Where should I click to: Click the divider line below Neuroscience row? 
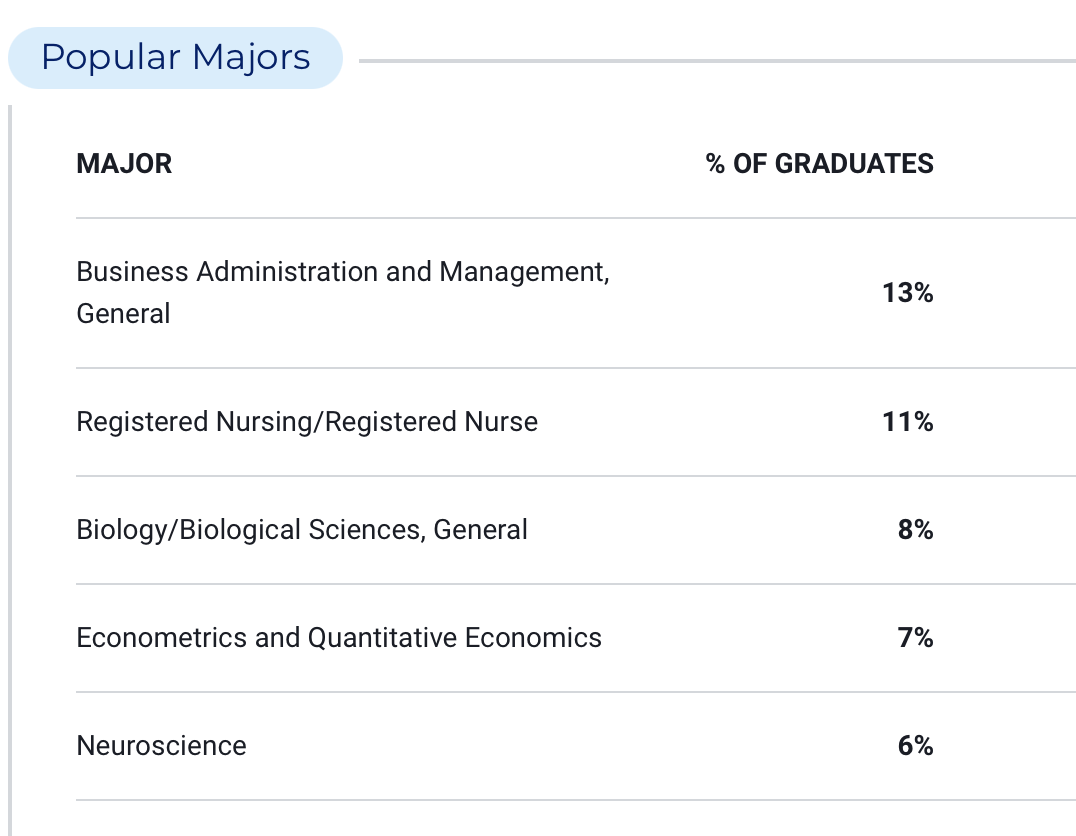click(x=576, y=800)
